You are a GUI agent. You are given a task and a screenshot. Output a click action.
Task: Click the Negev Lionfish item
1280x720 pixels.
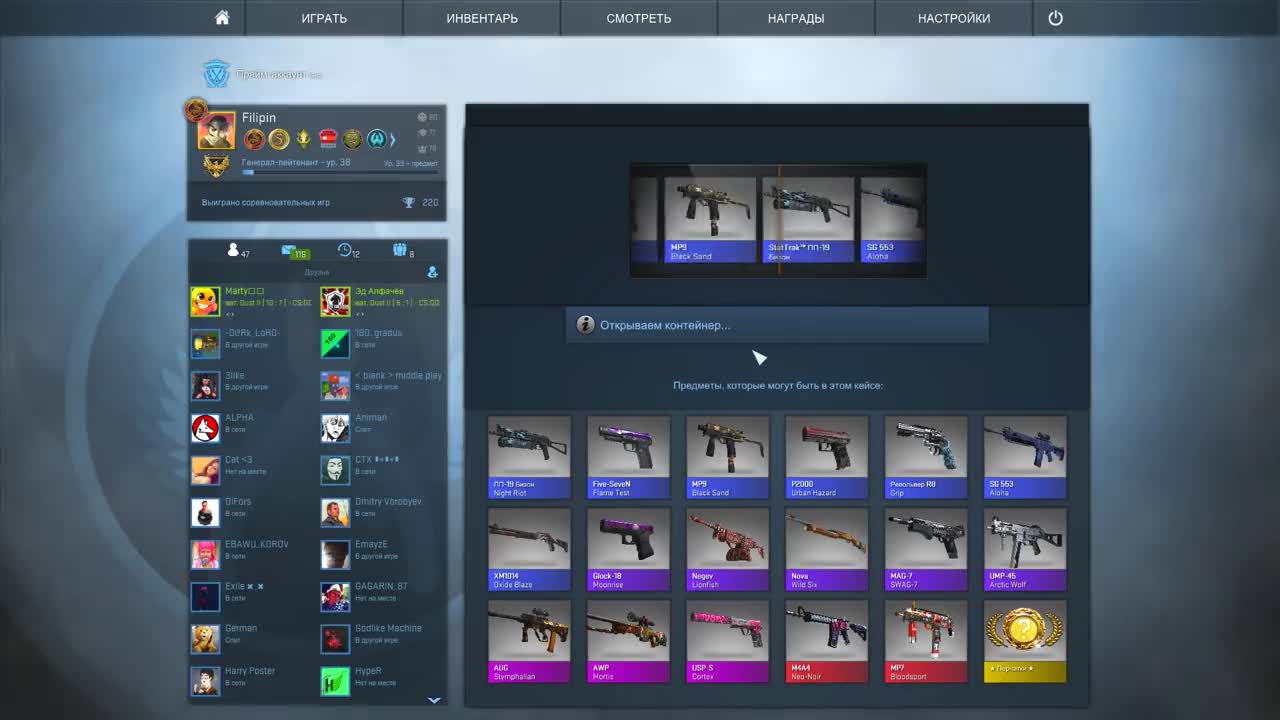click(x=727, y=549)
